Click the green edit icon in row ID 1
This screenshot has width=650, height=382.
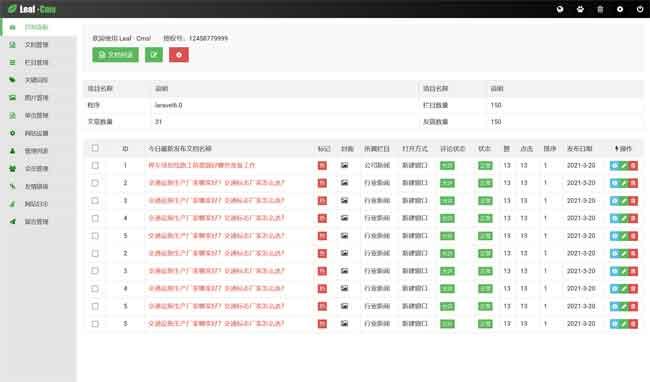pos(624,165)
